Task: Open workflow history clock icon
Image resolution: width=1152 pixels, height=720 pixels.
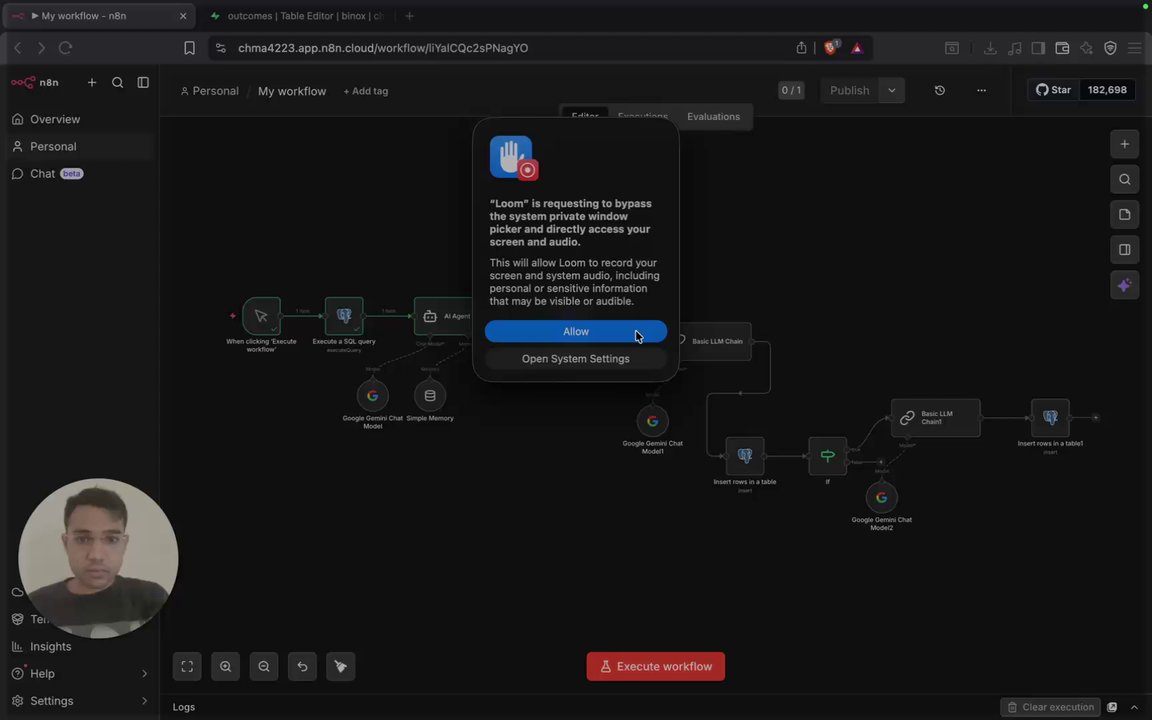Action: [940, 90]
